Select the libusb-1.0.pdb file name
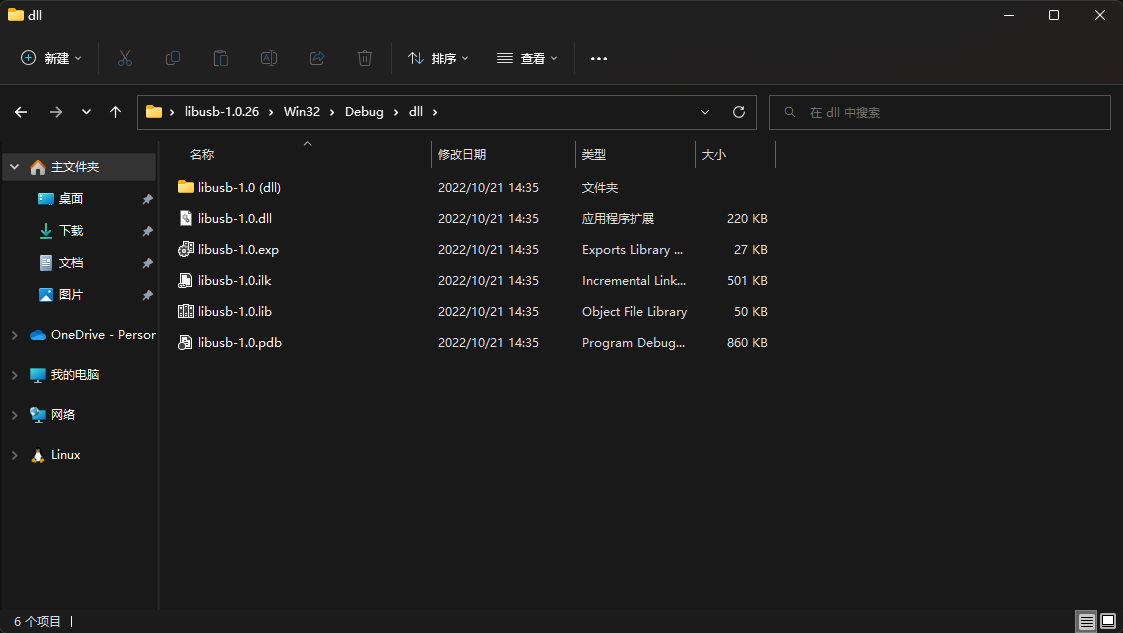Image resolution: width=1123 pixels, height=633 pixels. tap(240, 342)
